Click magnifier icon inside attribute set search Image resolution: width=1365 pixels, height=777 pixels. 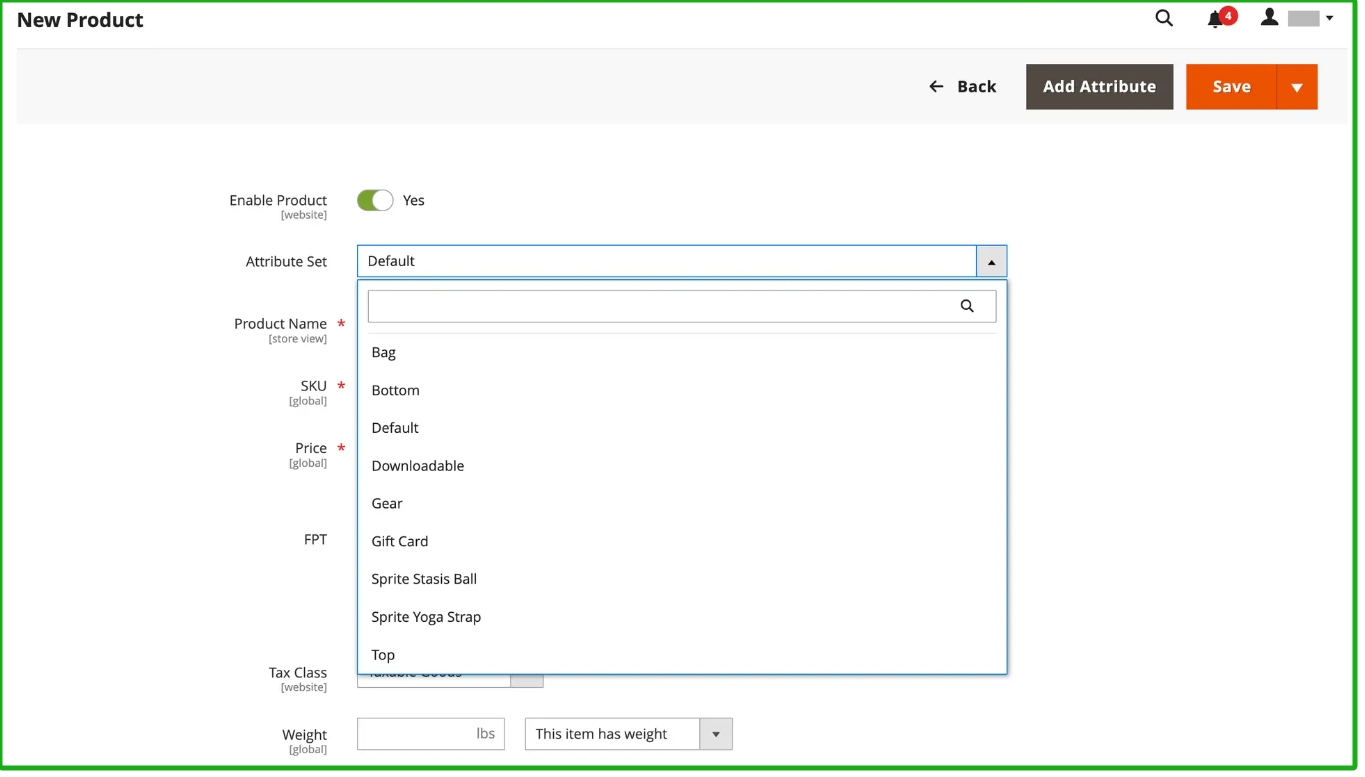[x=966, y=306]
